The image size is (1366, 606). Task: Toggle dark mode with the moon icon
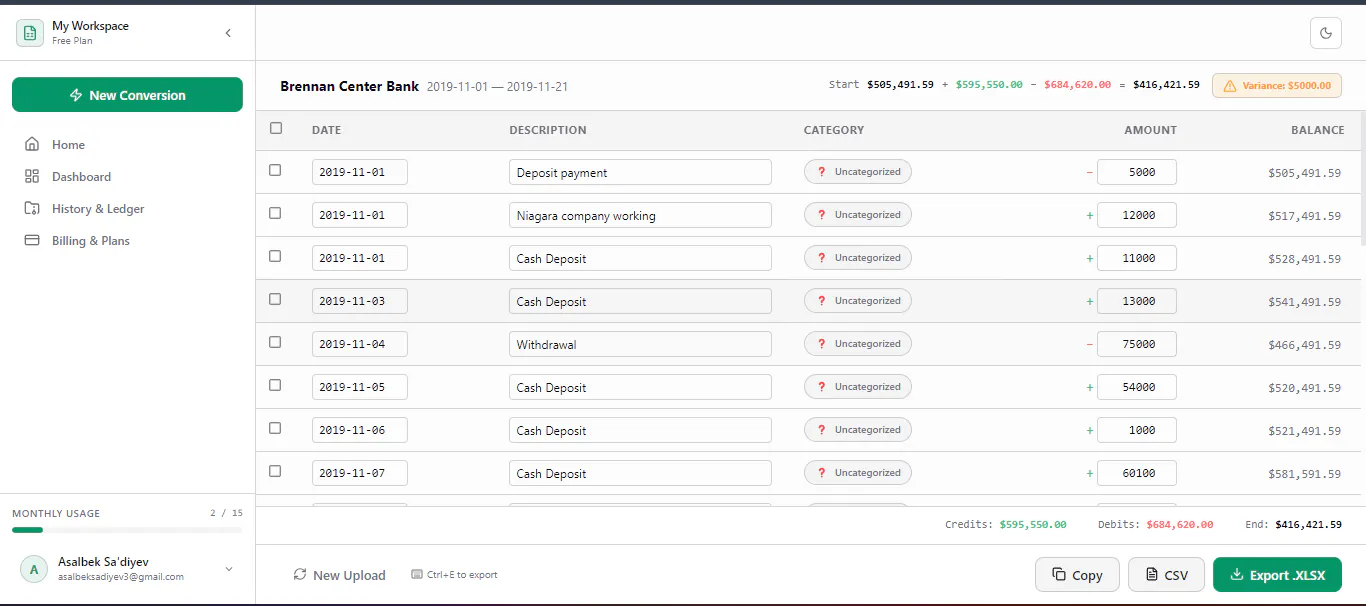click(1326, 33)
